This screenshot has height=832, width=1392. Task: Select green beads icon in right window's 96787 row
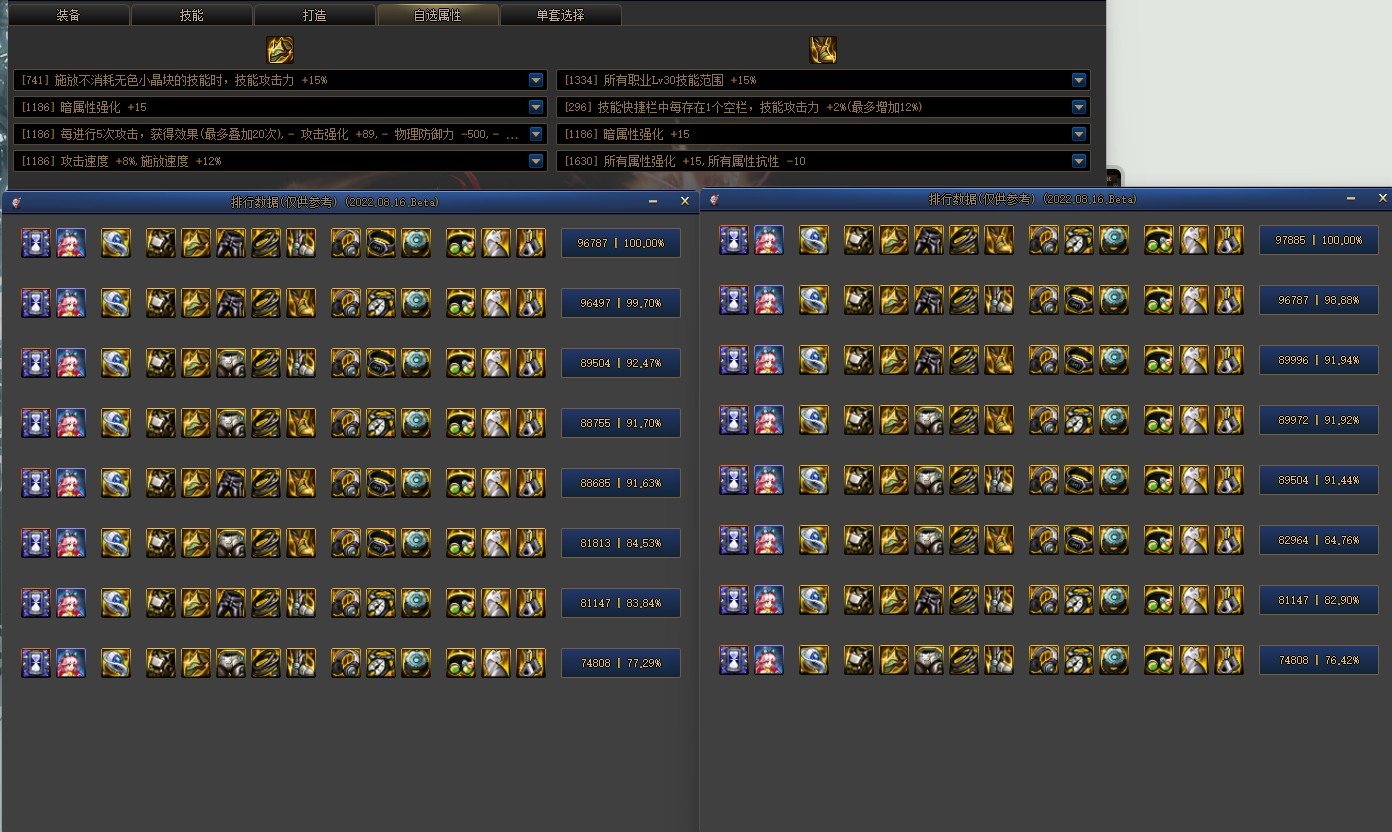pyautogui.click(x=1159, y=300)
